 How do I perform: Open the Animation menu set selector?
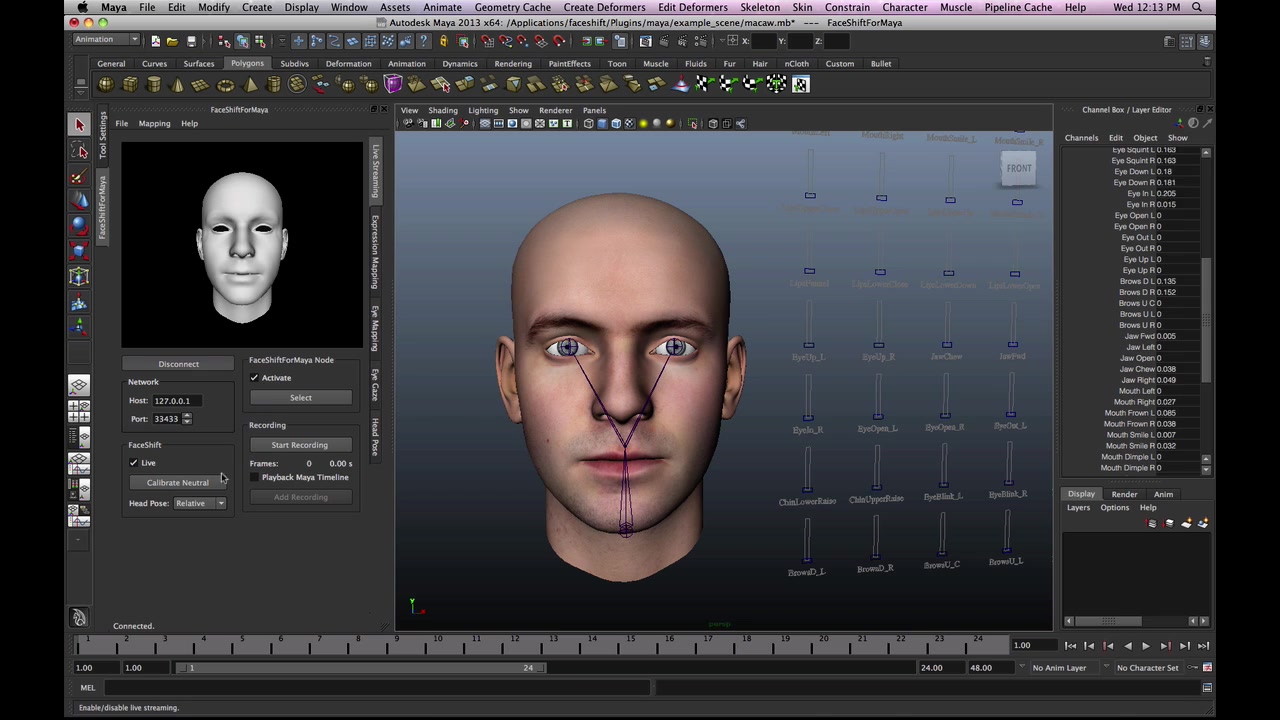pos(105,39)
